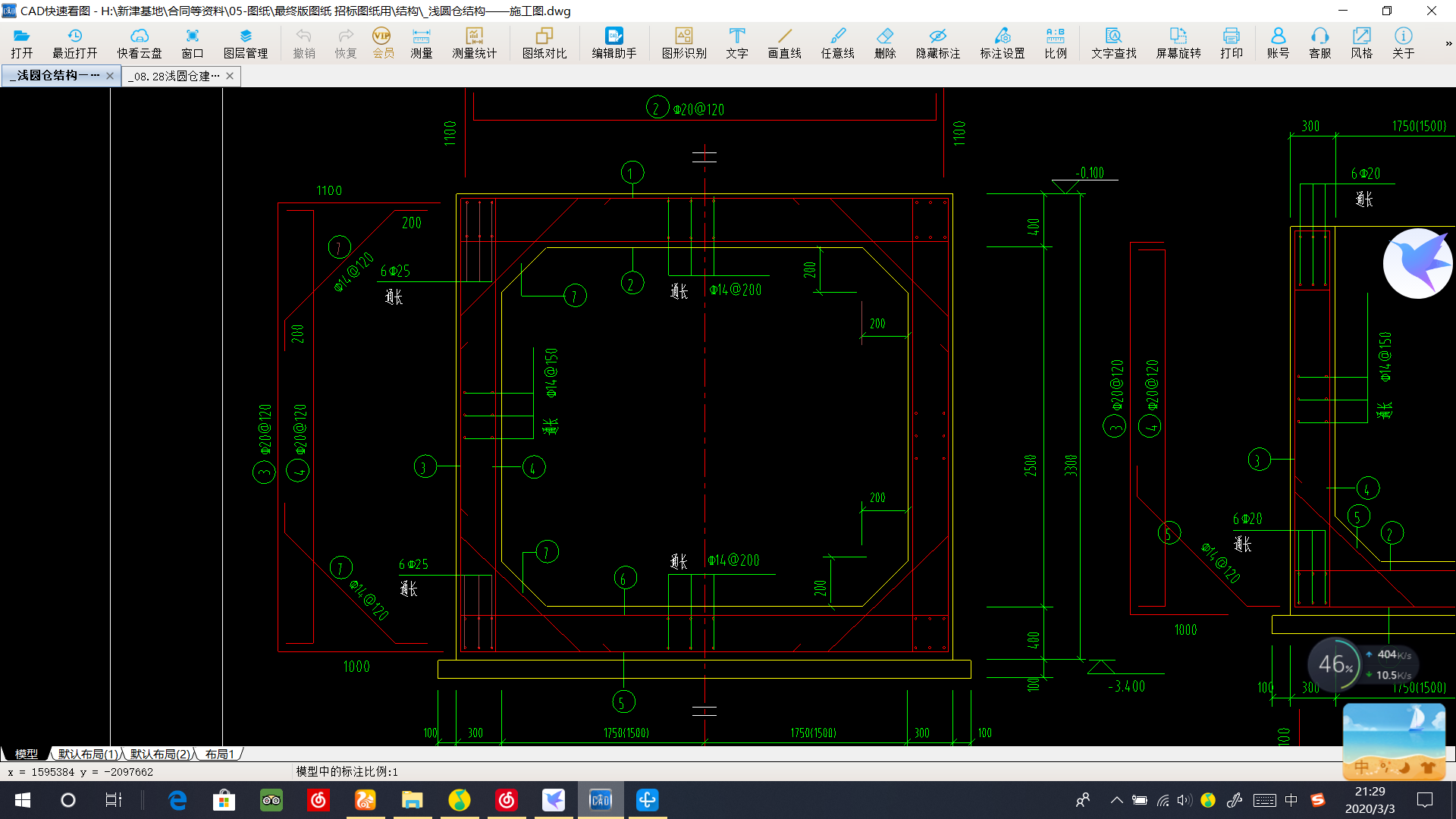The image size is (1456, 819).
Task: Click the x y coordinate readout
Action: click(x=80, y=772)
